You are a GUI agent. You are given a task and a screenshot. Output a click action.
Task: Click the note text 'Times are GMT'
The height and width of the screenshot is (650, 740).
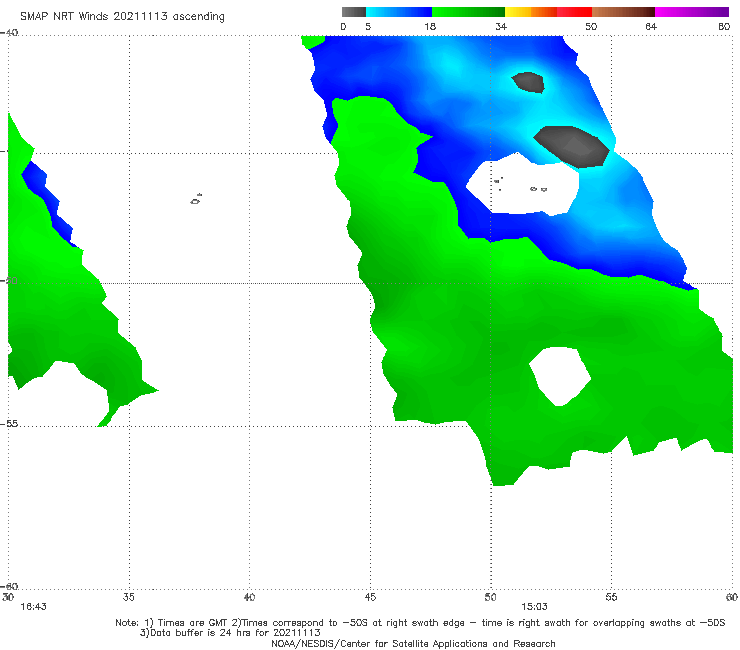[x=192, y=623]
